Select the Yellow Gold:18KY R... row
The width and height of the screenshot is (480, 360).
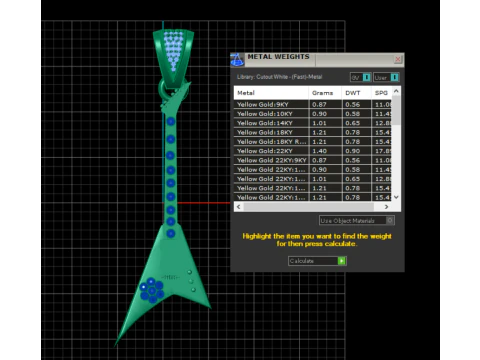[313, 142]
